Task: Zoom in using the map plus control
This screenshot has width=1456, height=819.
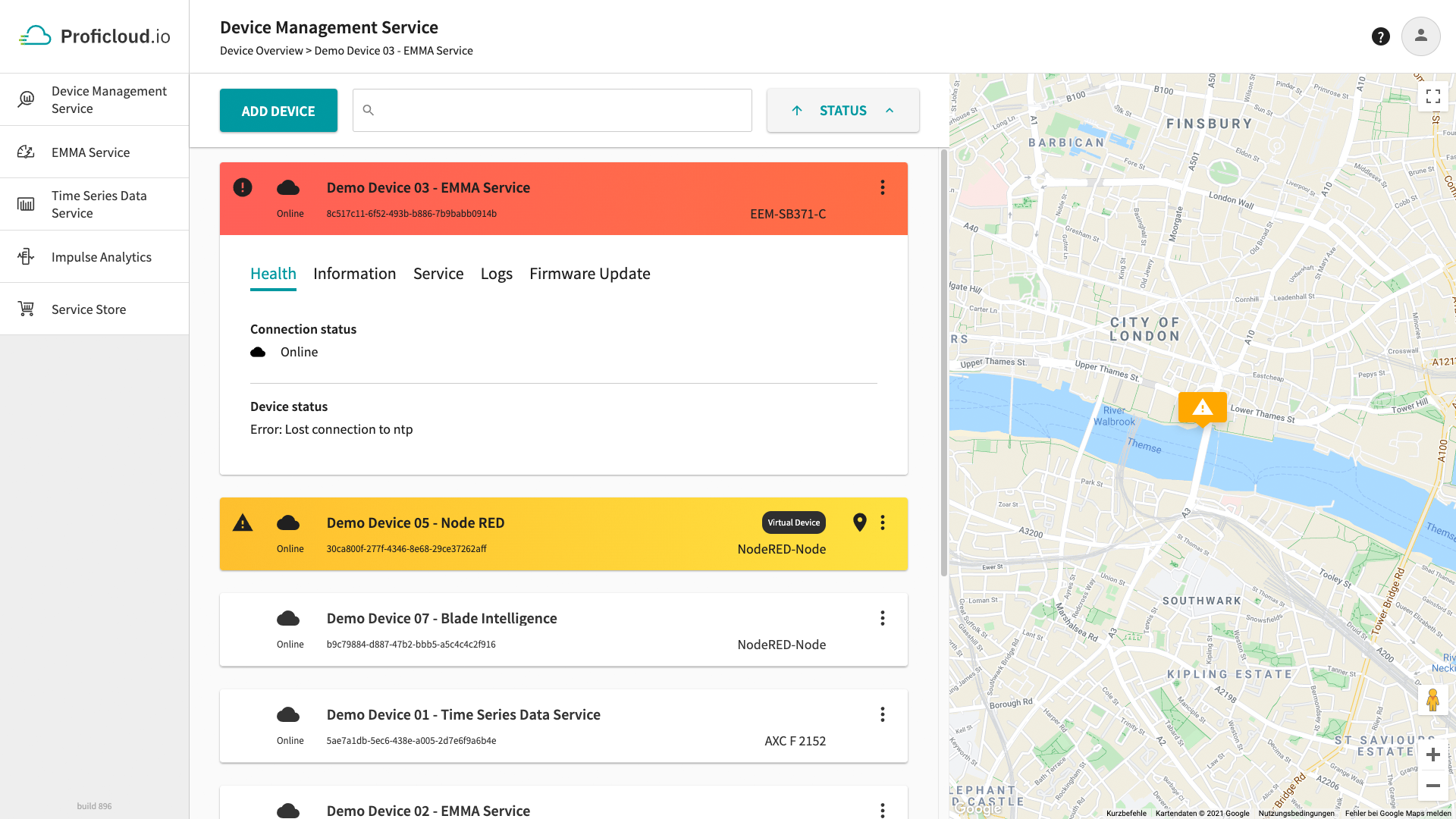Action: click(1433, 755)
